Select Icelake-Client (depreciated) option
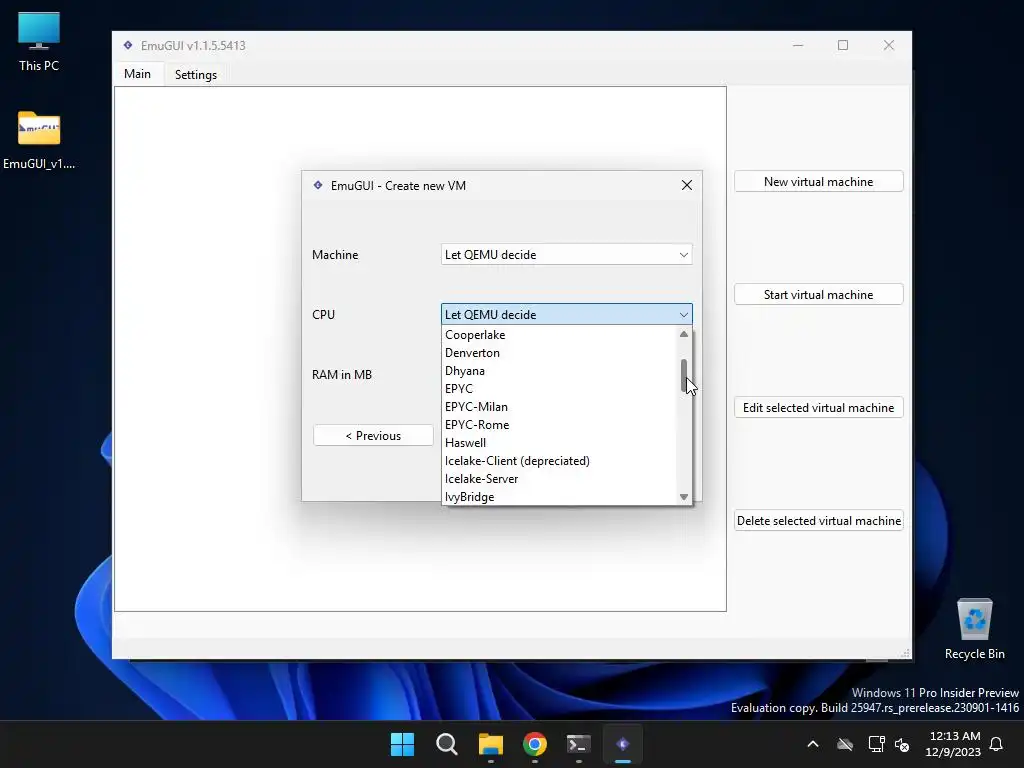Viewport: 1024px width, 768px height. (560, 461)
